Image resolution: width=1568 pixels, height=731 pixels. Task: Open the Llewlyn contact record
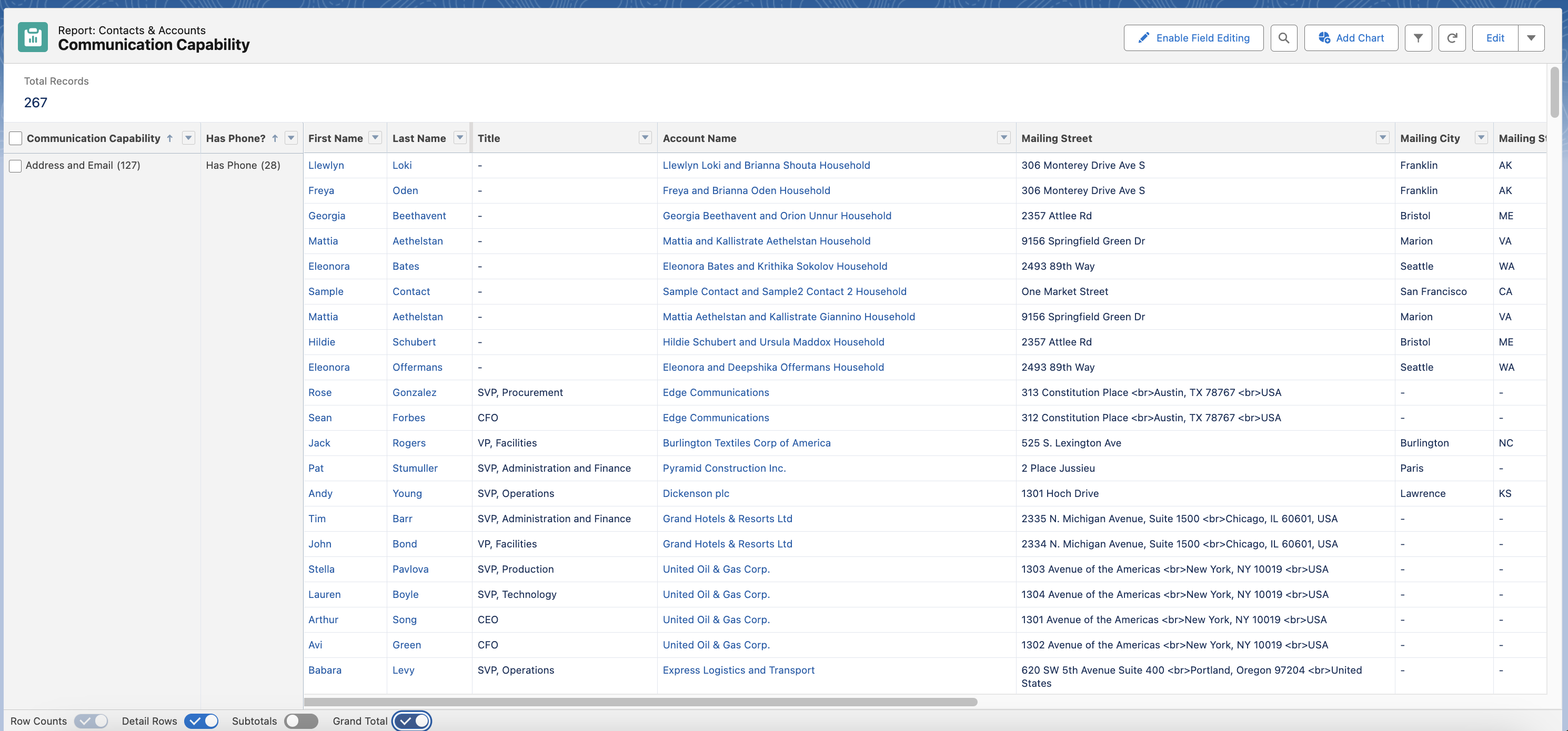point(326,165)
